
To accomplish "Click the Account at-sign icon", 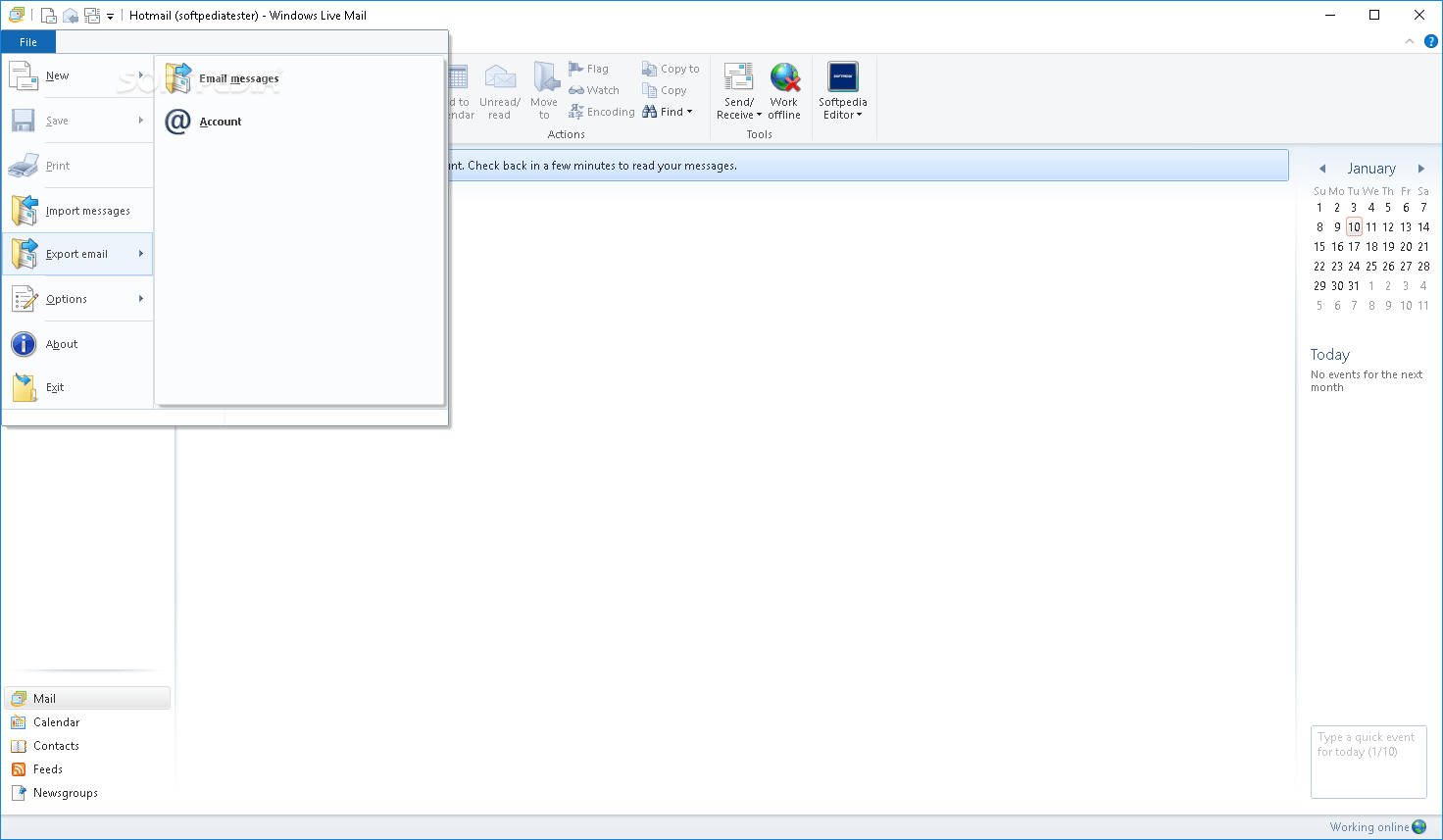I will pos(177,122).
